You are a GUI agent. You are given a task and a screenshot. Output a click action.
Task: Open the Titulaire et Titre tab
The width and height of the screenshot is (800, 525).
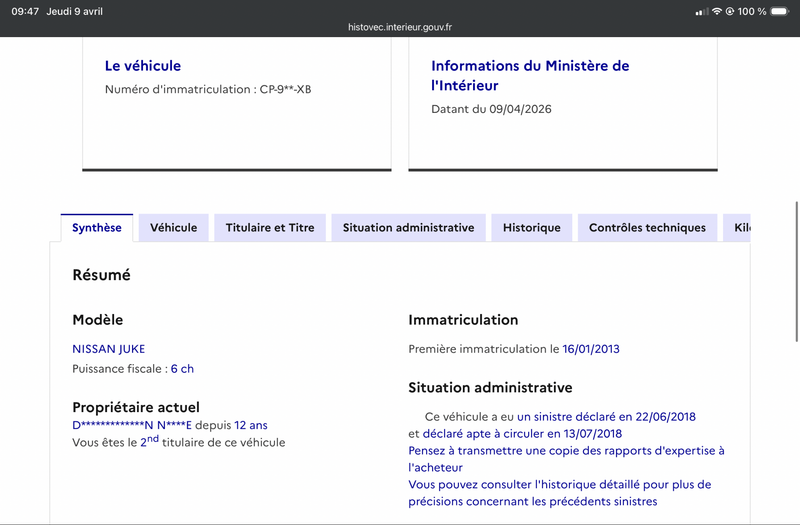(270, 228)
